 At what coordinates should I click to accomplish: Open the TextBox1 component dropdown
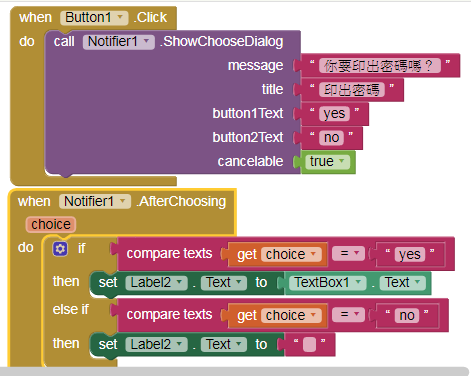(327, 283)
